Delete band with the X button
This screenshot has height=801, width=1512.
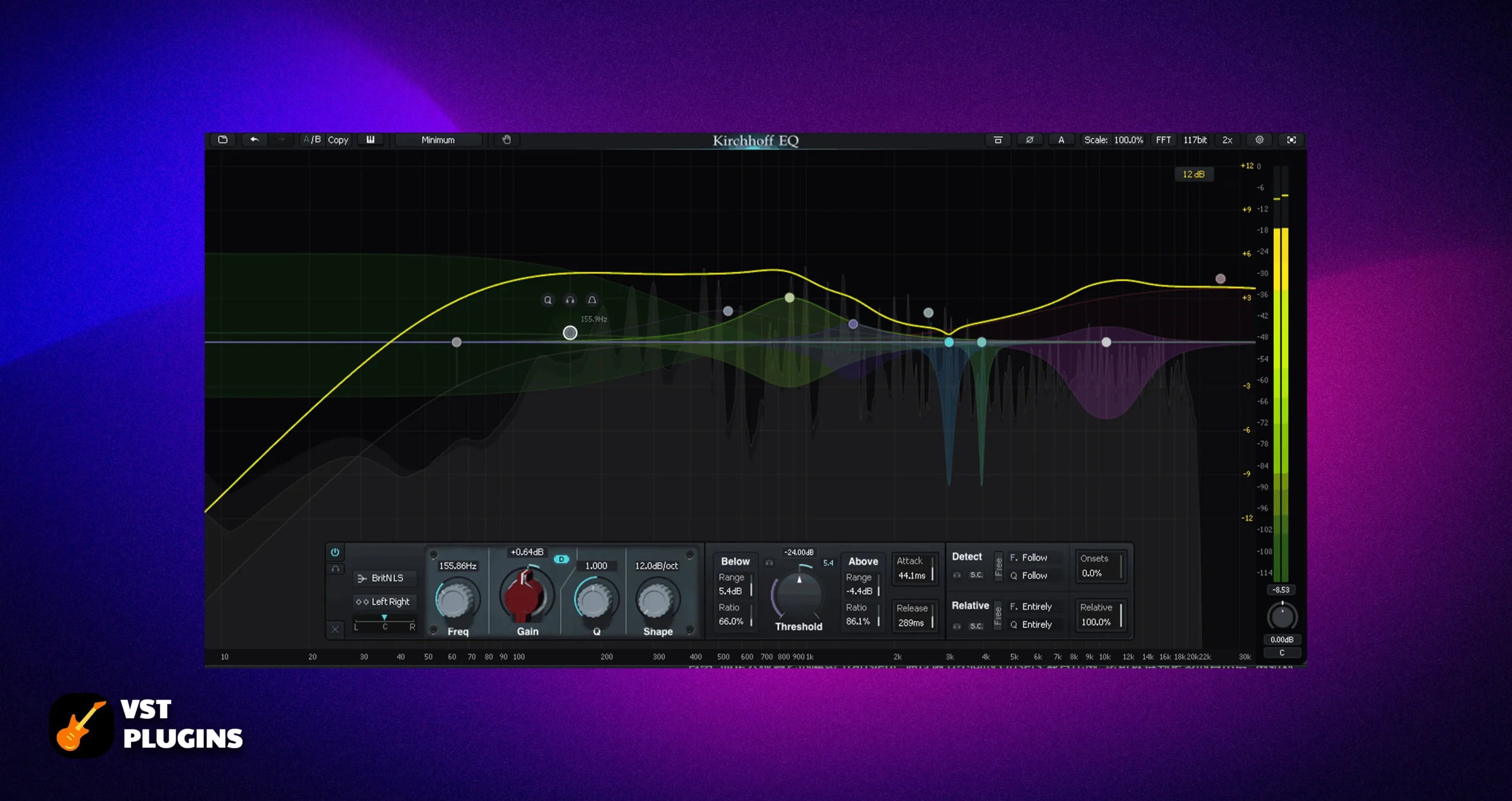pyautogui.click(x=335, y=629)
